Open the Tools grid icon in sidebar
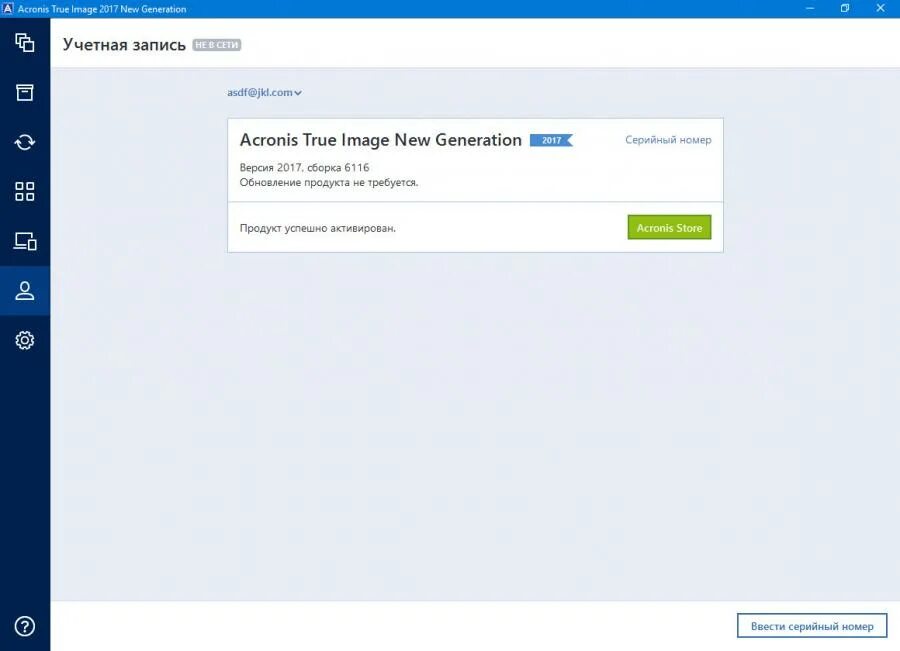Viewport: 900px width, 651px height. coord(24,191)
